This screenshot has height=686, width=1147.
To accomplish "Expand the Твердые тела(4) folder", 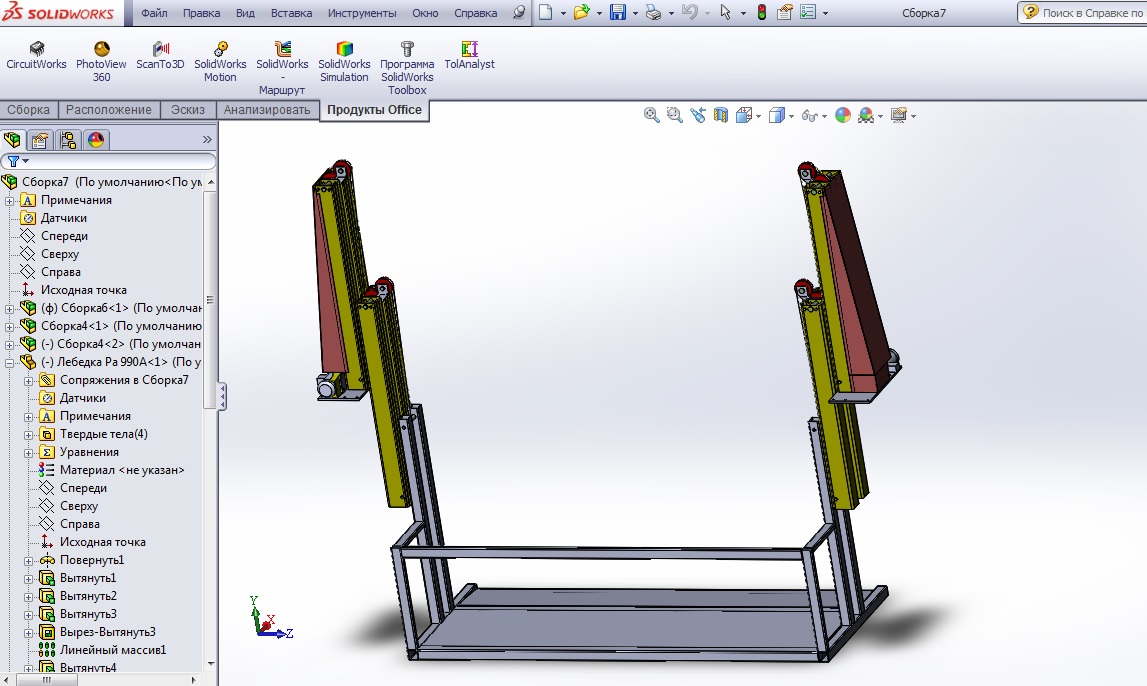I will point(29,434).
